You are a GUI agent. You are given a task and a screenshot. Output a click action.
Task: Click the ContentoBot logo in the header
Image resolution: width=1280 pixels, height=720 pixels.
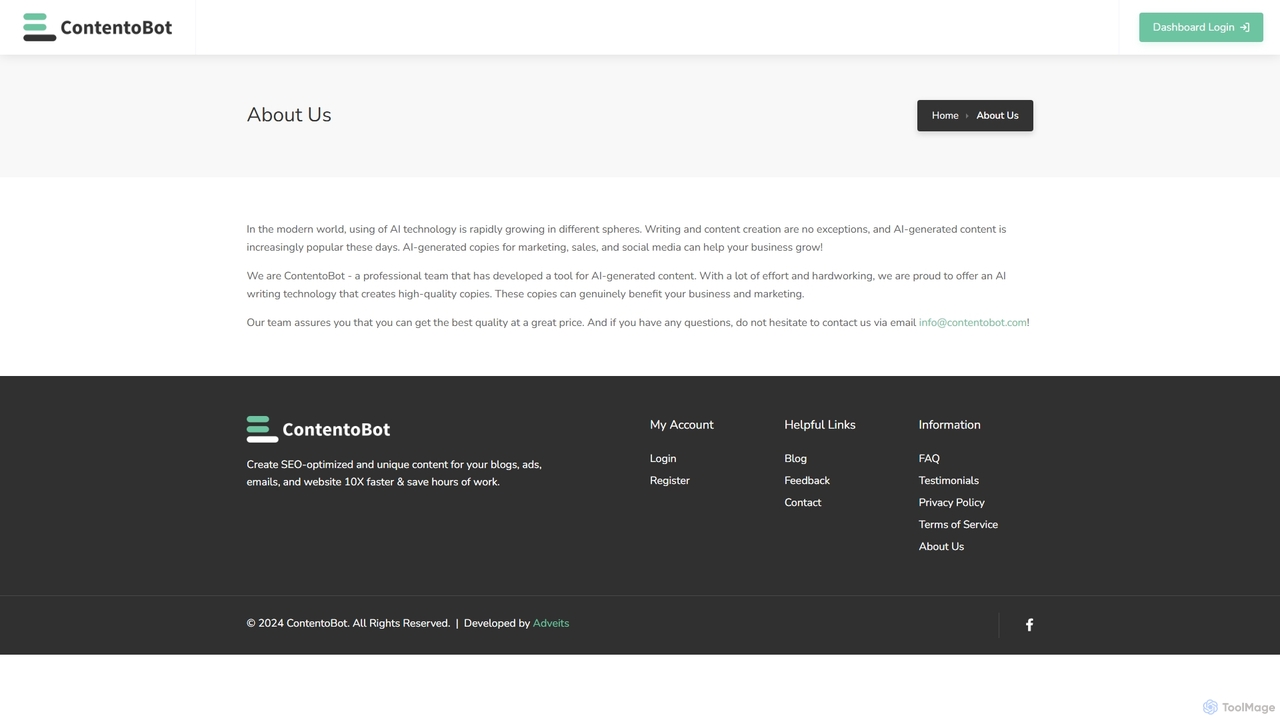(x=97, y=27)
